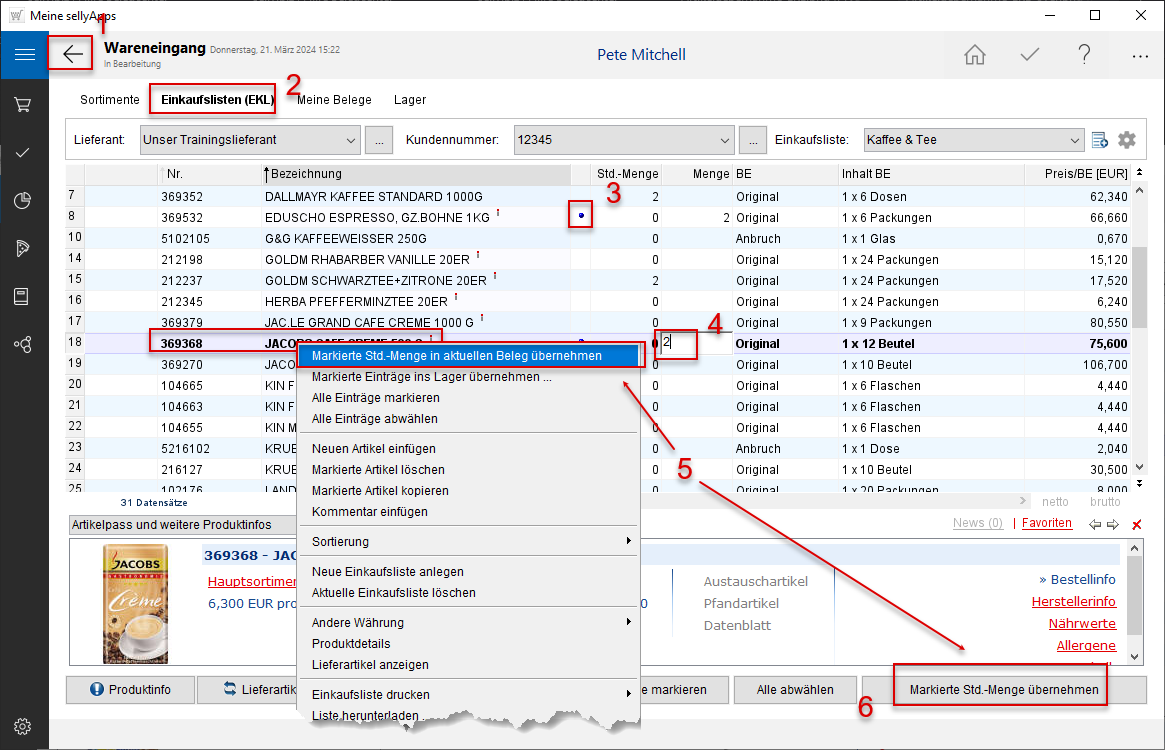Open Einkaufsliste settings gear icon
Screen dimensions: 1165x750
(x=1127, y=140)
